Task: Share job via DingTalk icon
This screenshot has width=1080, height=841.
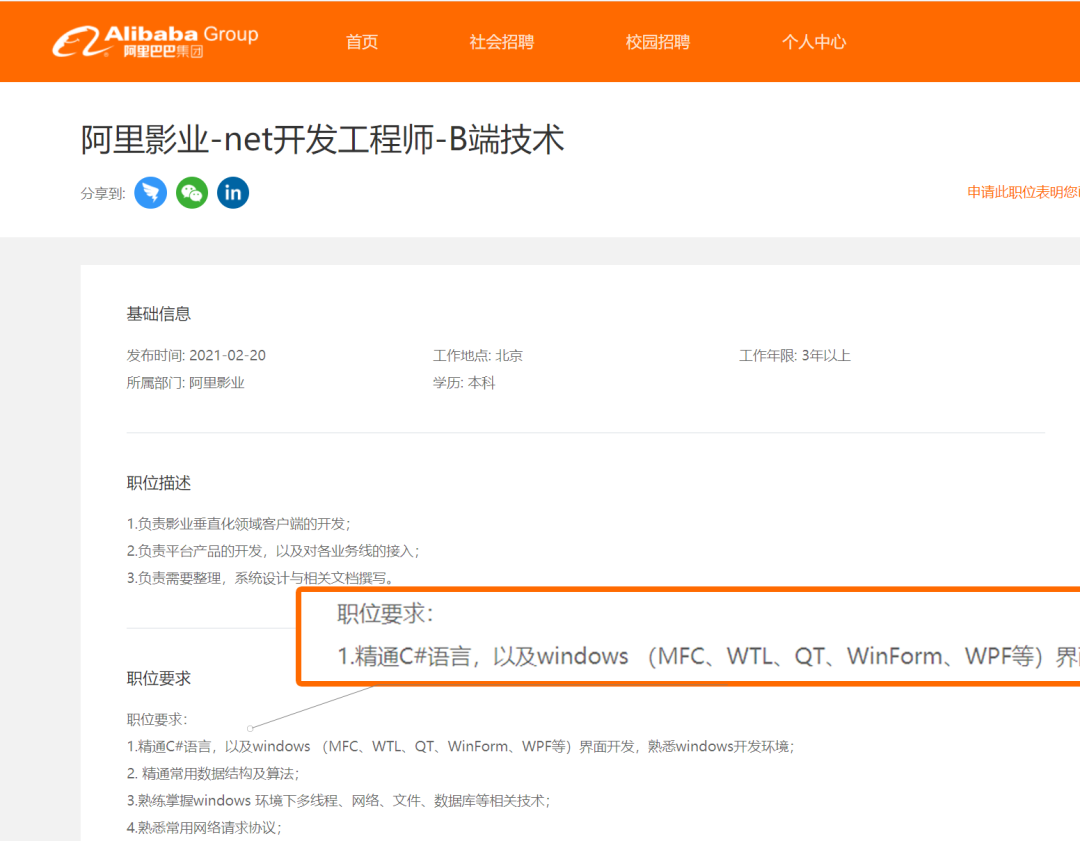Action: coord(150,193)
